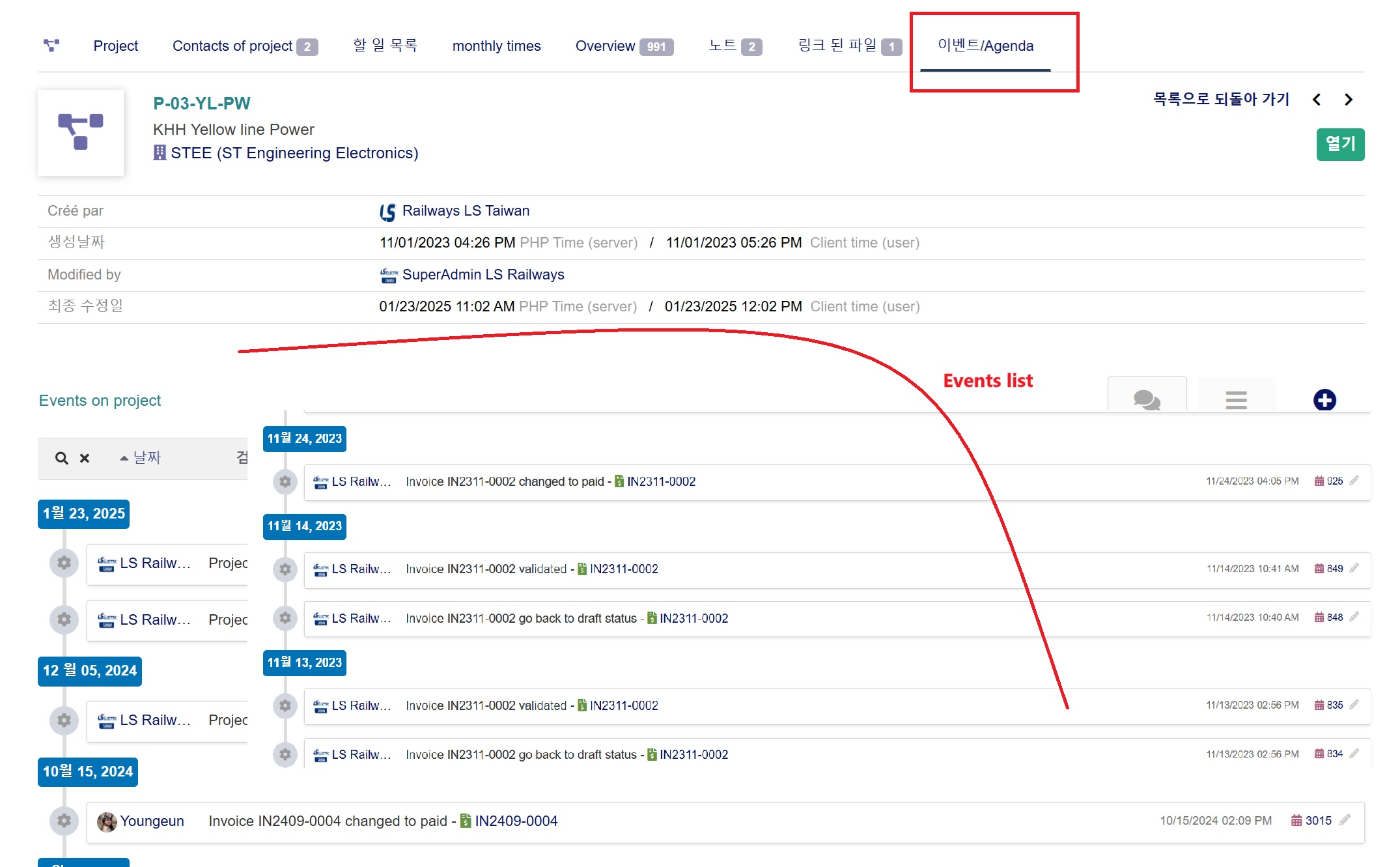This screenshot has height=867, width=1400.
Task: Click 목록으로 되돌아 가기 link
Action: 1220,99
